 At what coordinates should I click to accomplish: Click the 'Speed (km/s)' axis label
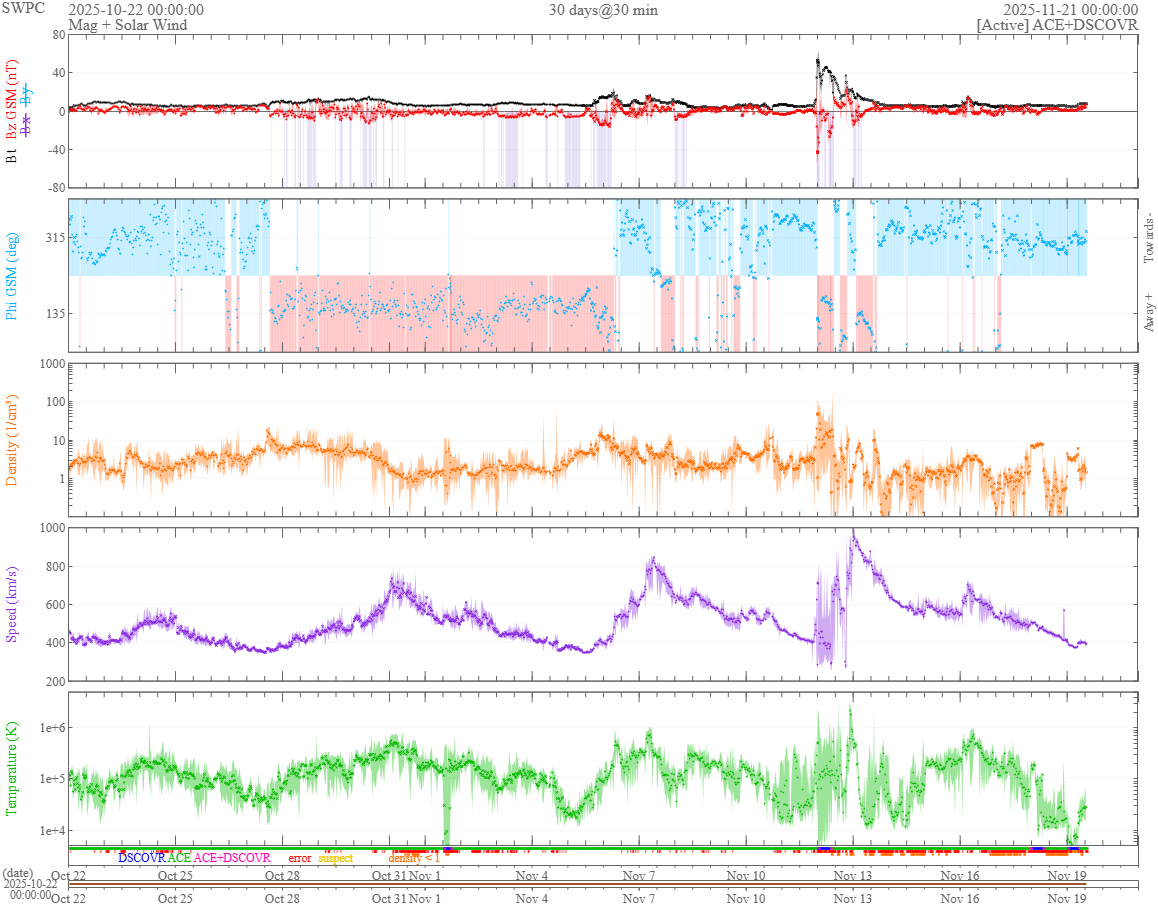click(11, 604)
